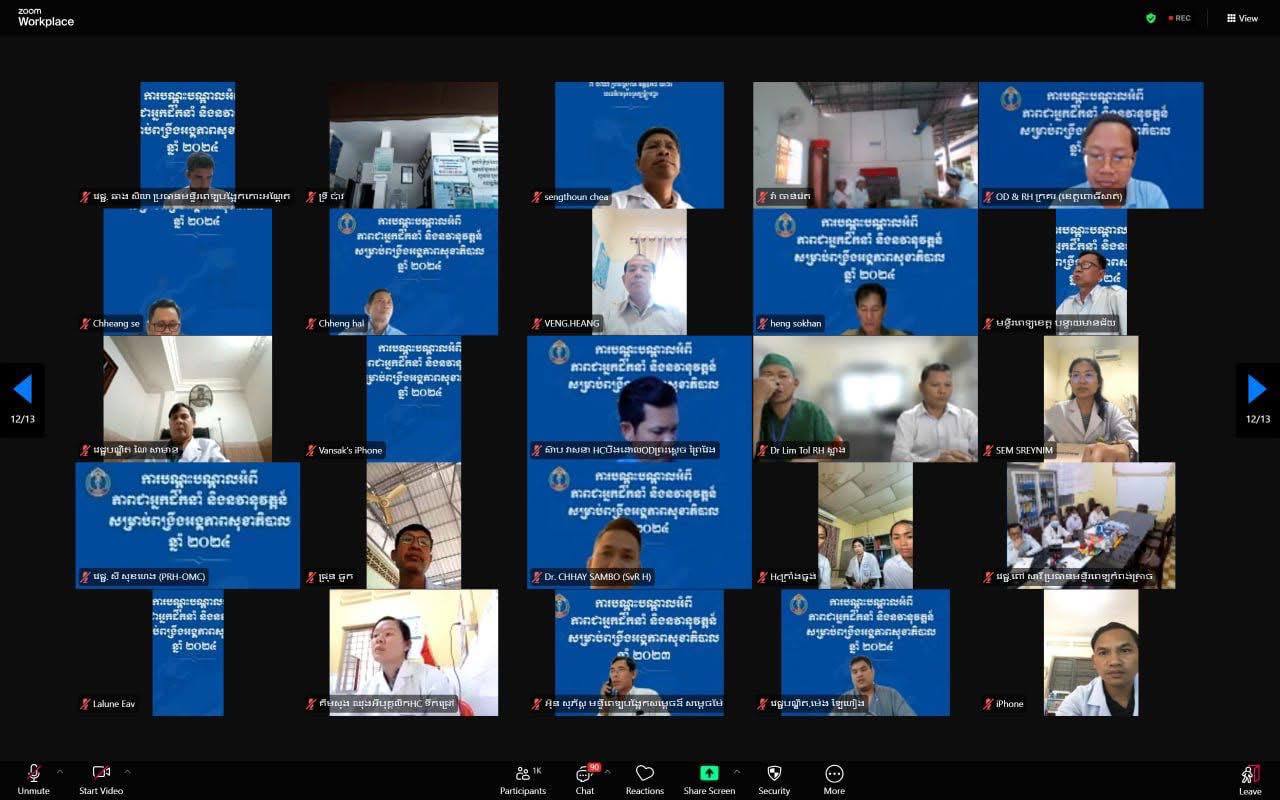Expand video options arrow beside Start Video
This screenshot has width=1280, height=800.
pyautogui.click(x=128, y=771)
